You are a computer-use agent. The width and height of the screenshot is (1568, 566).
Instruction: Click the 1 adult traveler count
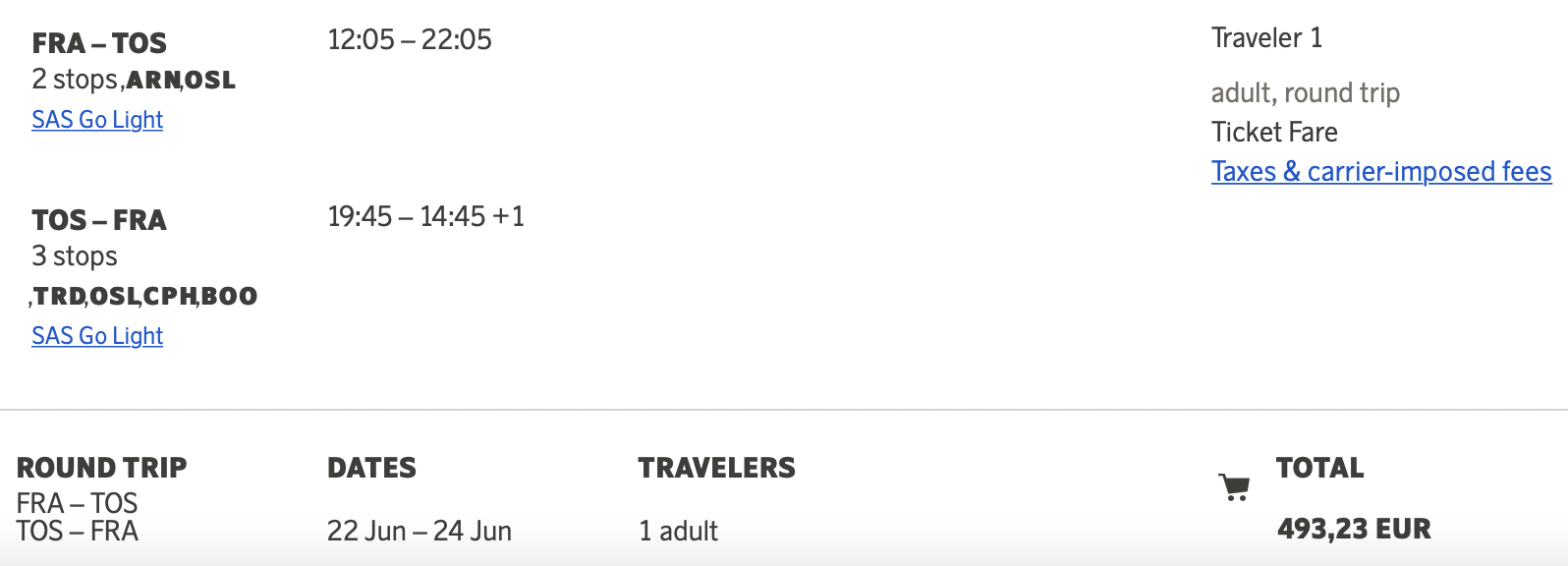tap(678, 532)
